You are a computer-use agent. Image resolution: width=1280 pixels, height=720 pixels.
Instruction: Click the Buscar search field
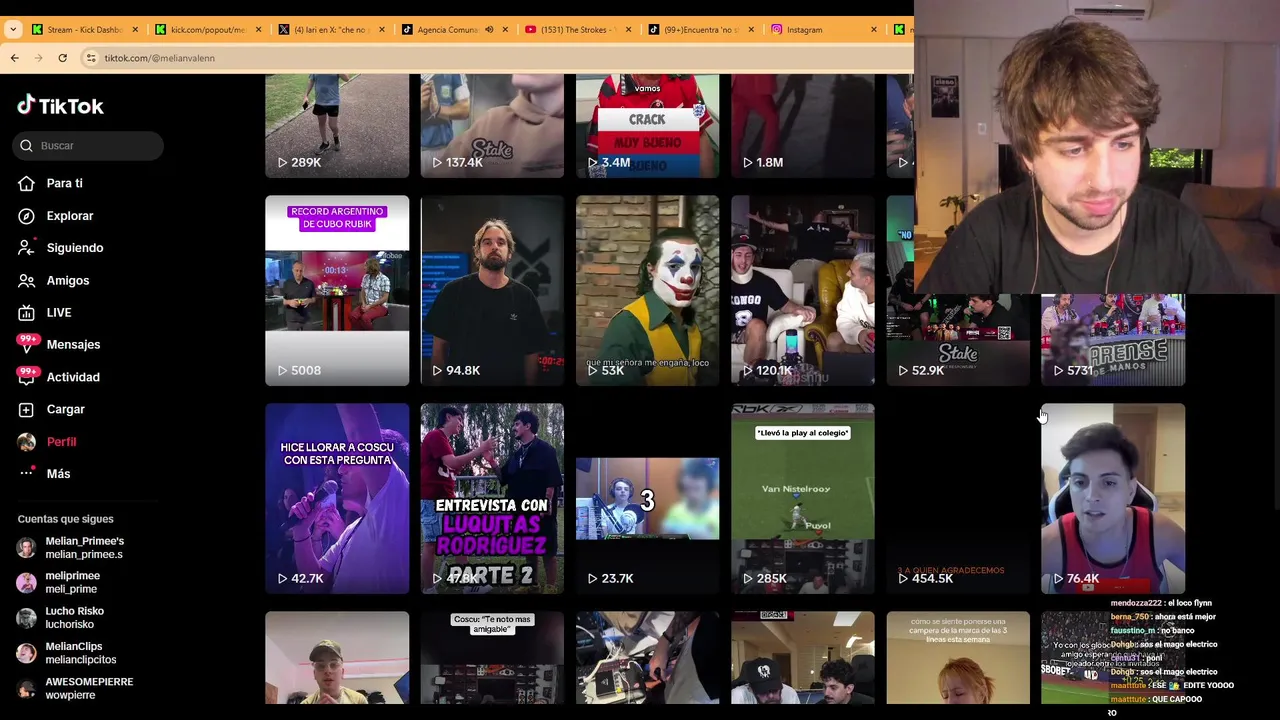88,146
